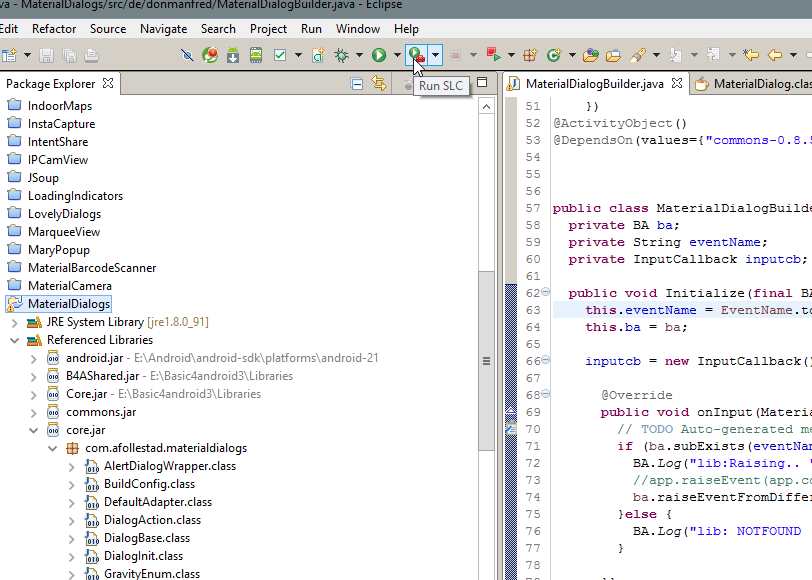Toggle code folding at line 68

[545, 395]
